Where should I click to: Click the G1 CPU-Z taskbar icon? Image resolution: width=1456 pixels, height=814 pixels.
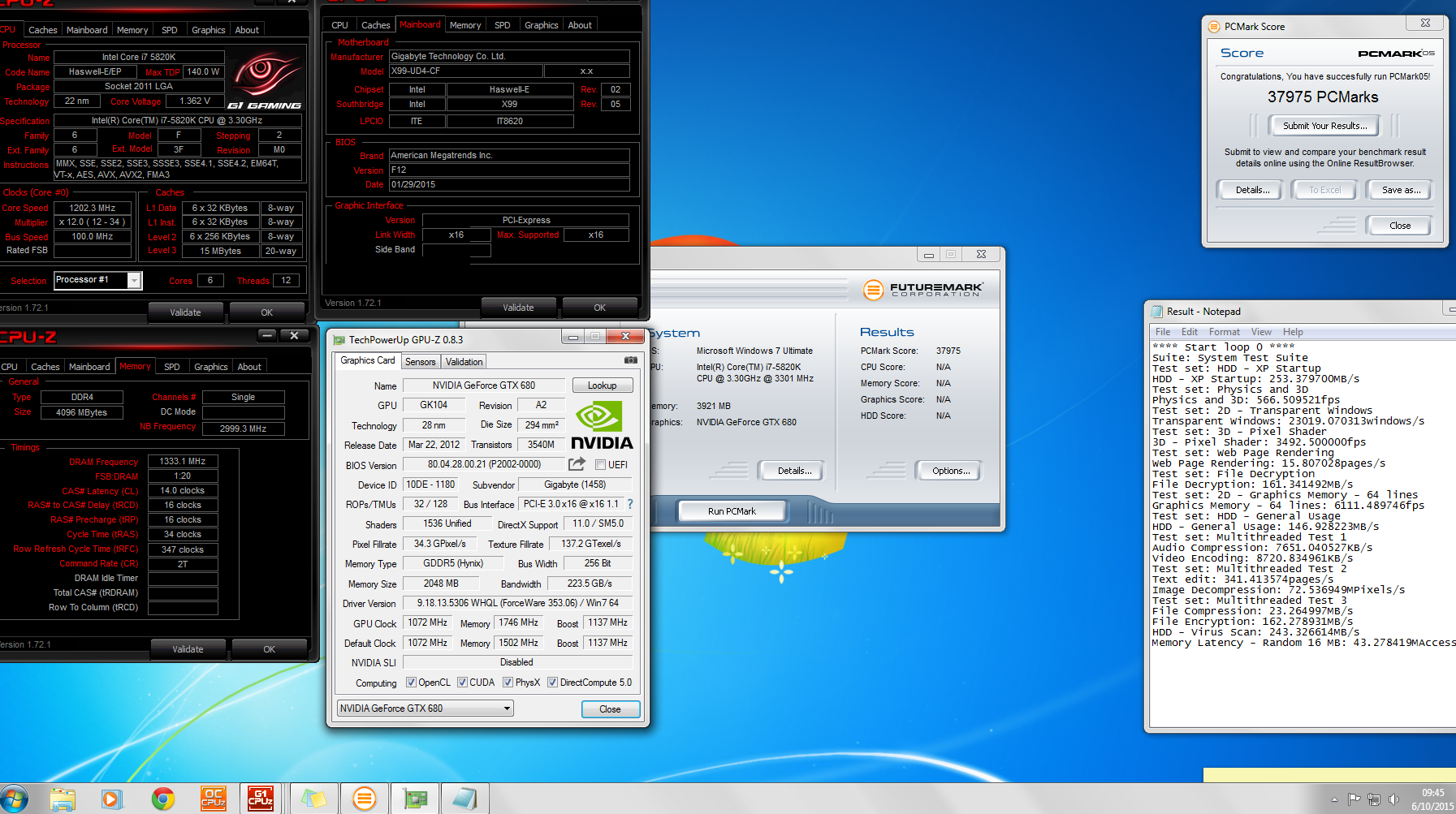click(261, 799)
